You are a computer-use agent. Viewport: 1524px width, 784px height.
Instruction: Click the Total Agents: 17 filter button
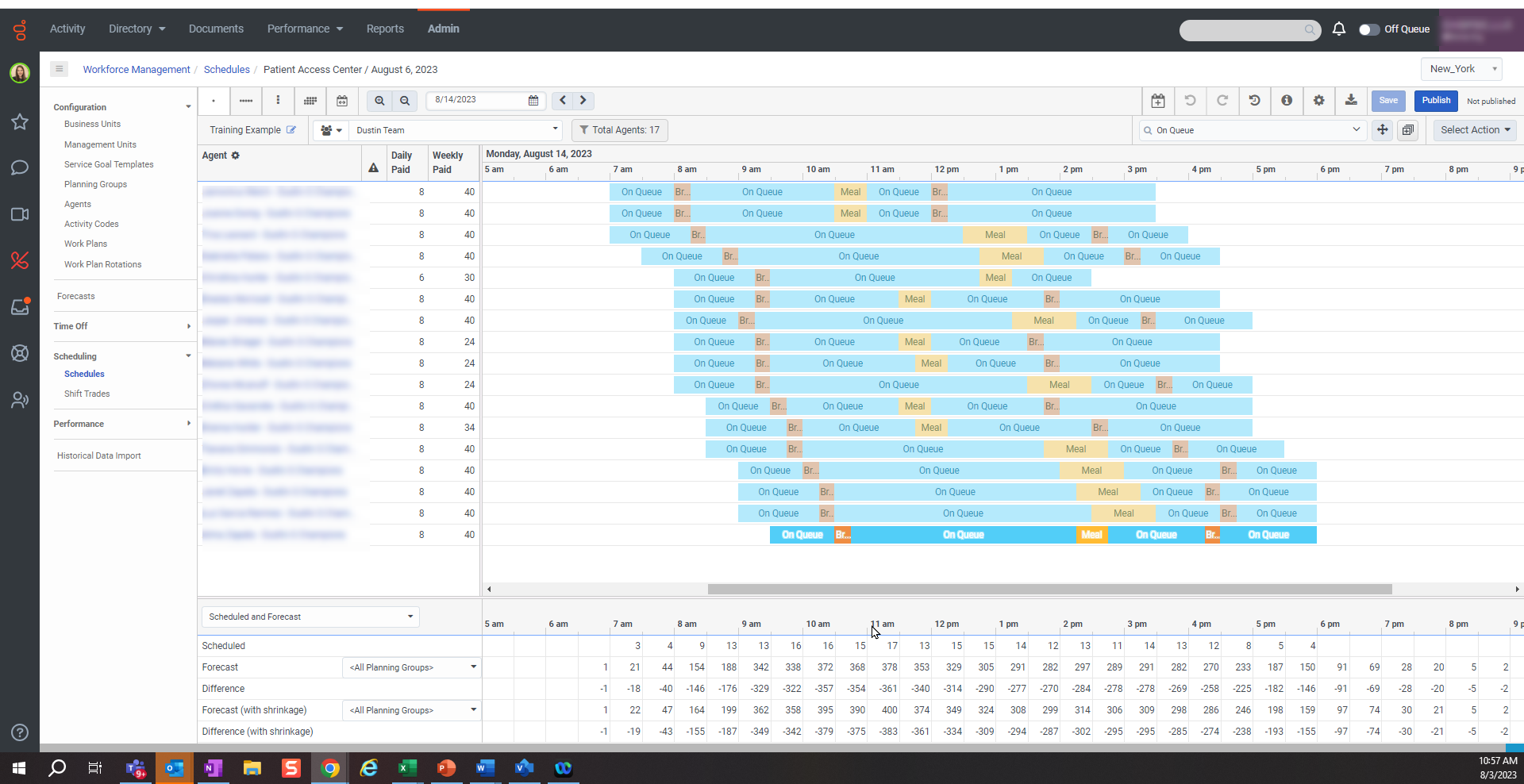pos(620,130)
